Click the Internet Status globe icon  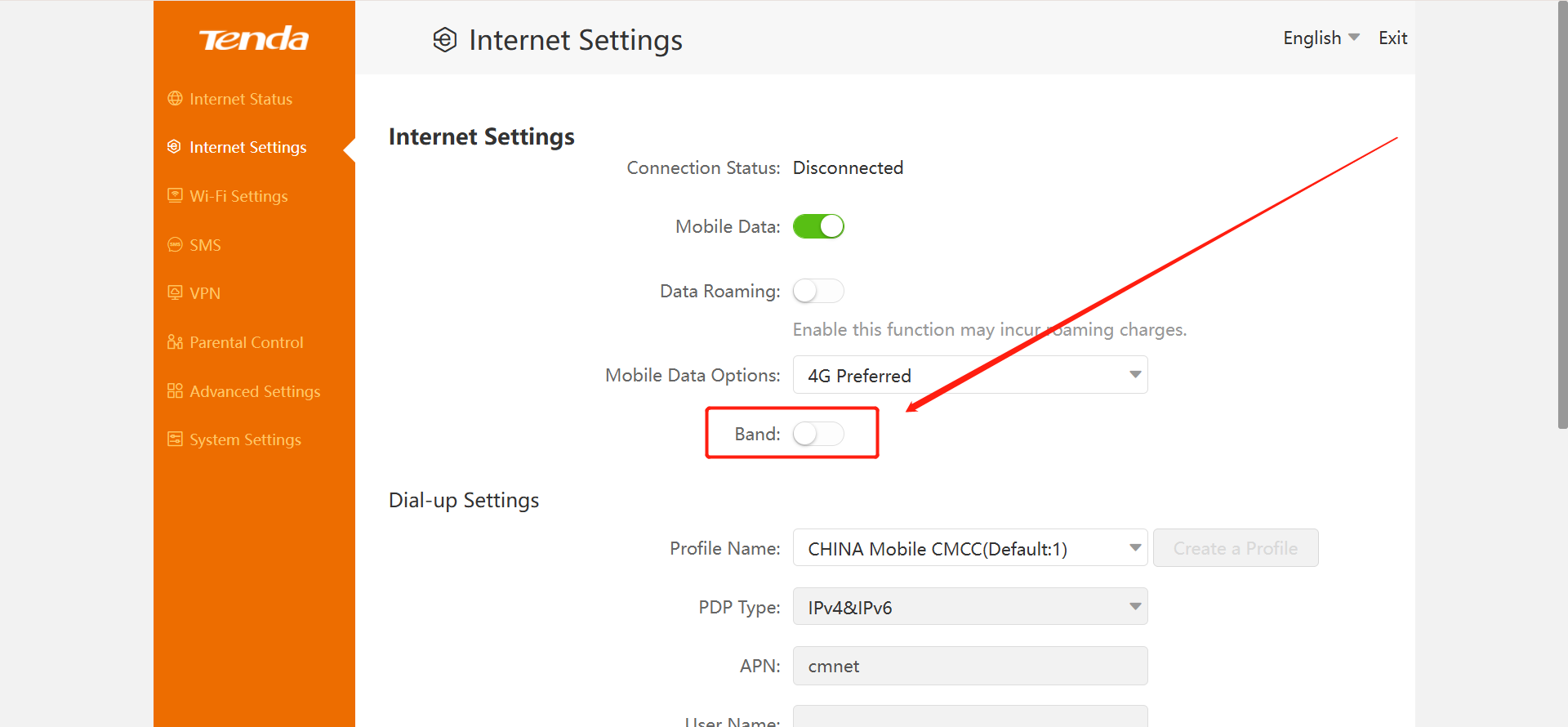[x=175, y=98]
